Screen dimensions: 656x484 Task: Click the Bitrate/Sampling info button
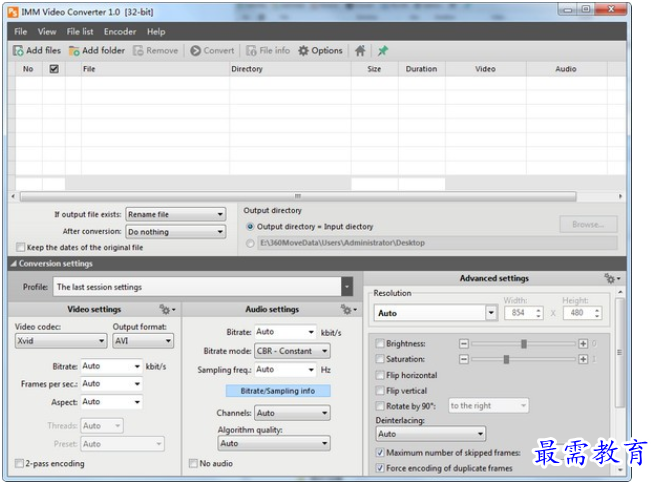pos(278,391)
